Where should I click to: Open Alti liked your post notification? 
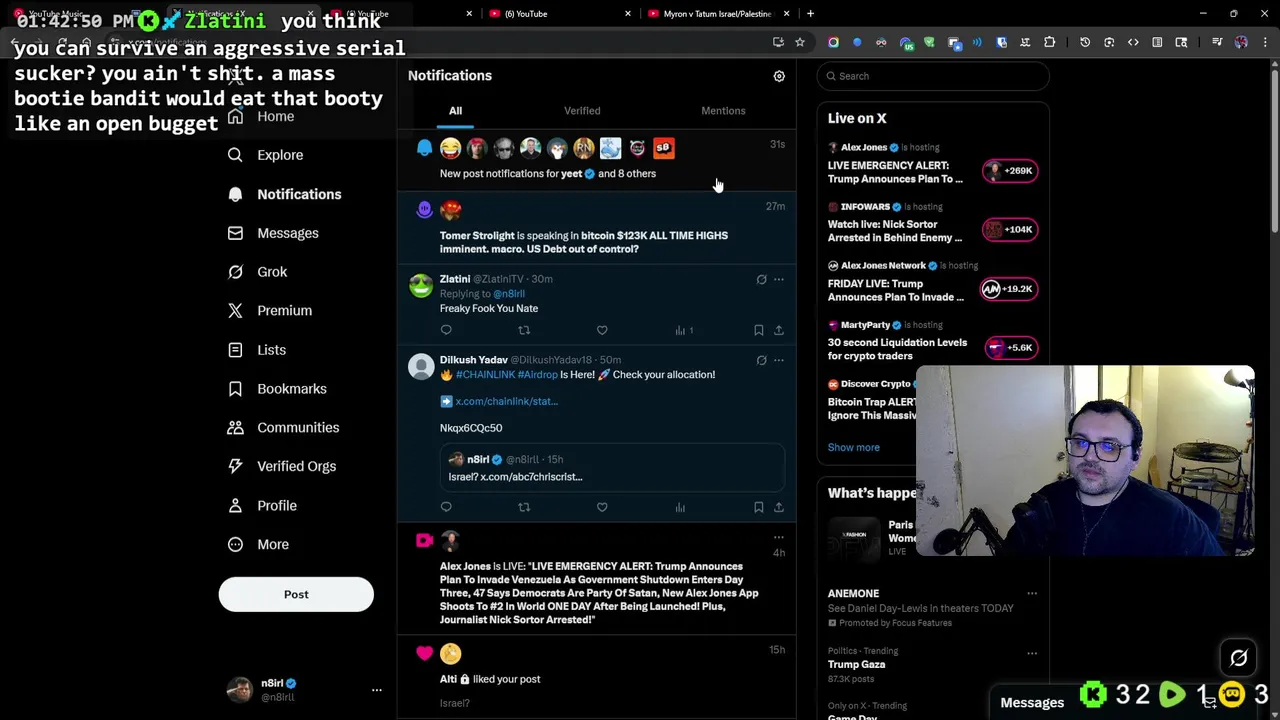596,678
